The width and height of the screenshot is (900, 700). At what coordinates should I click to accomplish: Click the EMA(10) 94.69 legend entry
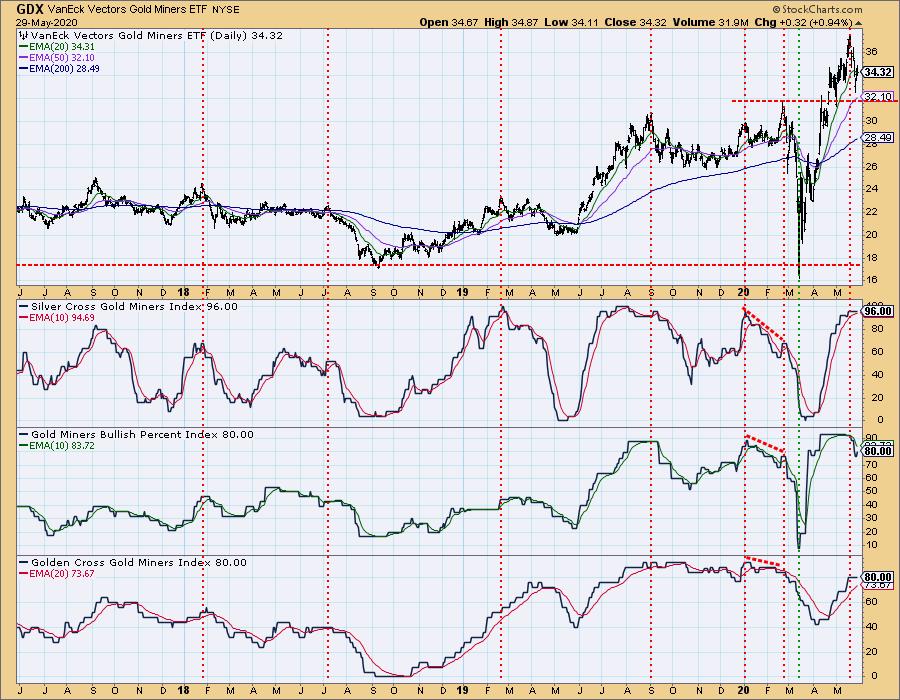tap(57, 317)
